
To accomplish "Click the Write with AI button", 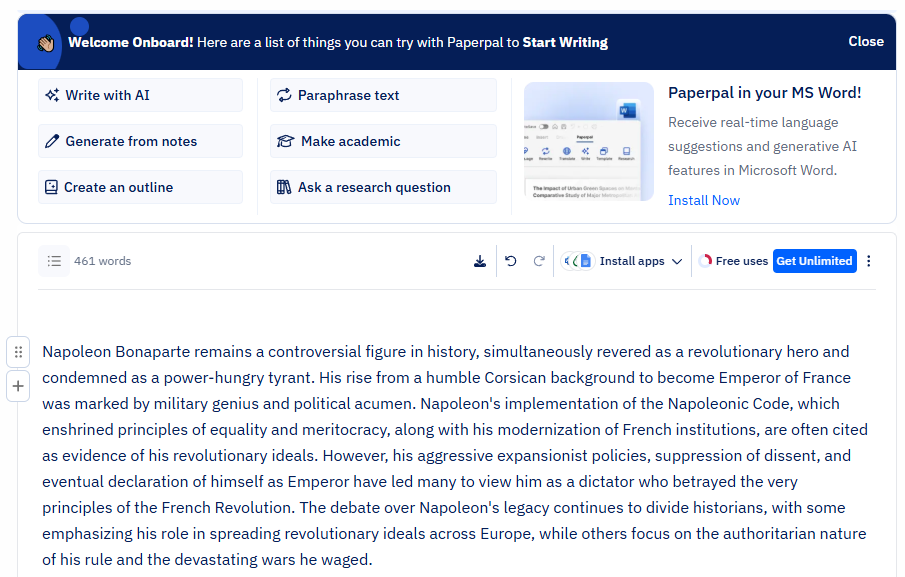I will click(140, 95).
